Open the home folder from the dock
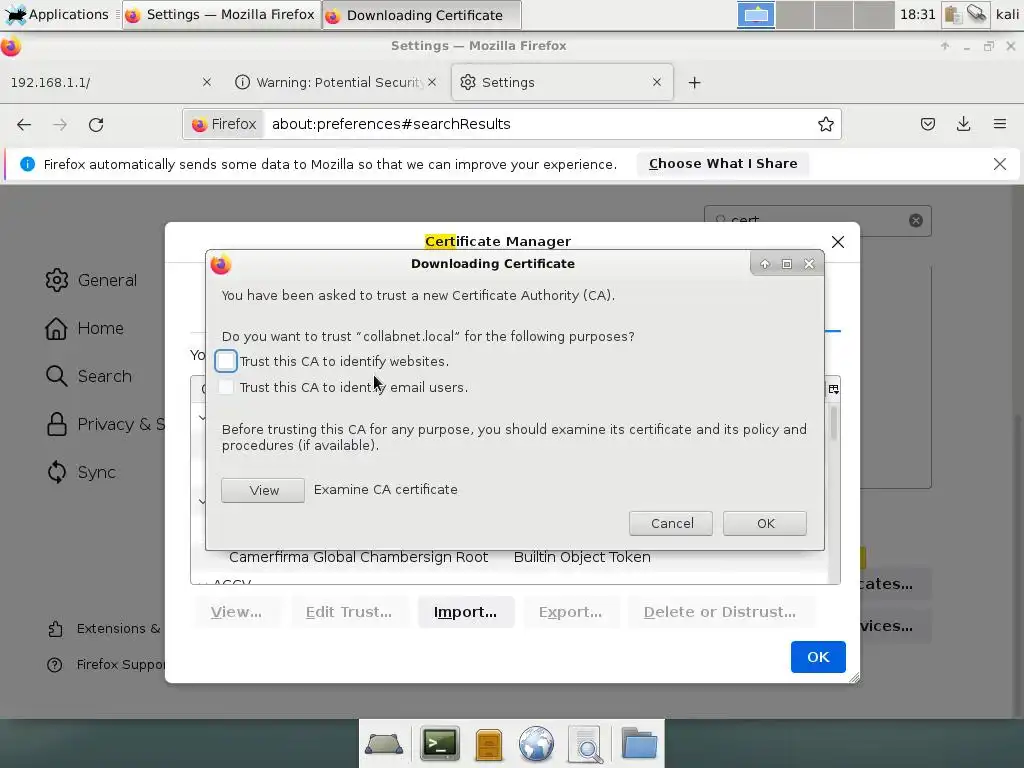The width and height of the screenshot is (1024, 768). (x=639, y=743)
